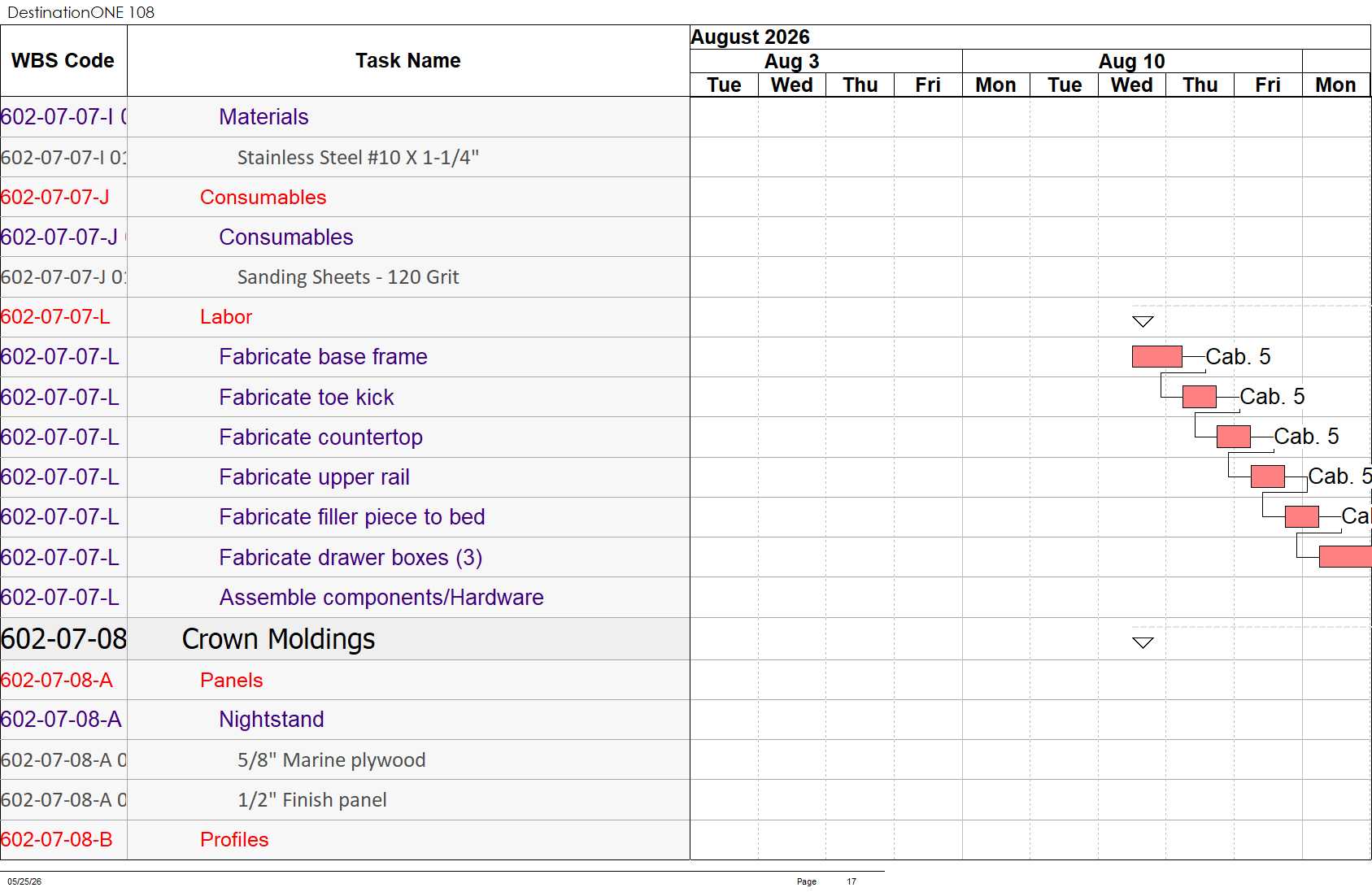The image size is (1372, 892).
Task: Click the 05/25/26 footer date
Action: click(x=24, y=881)
